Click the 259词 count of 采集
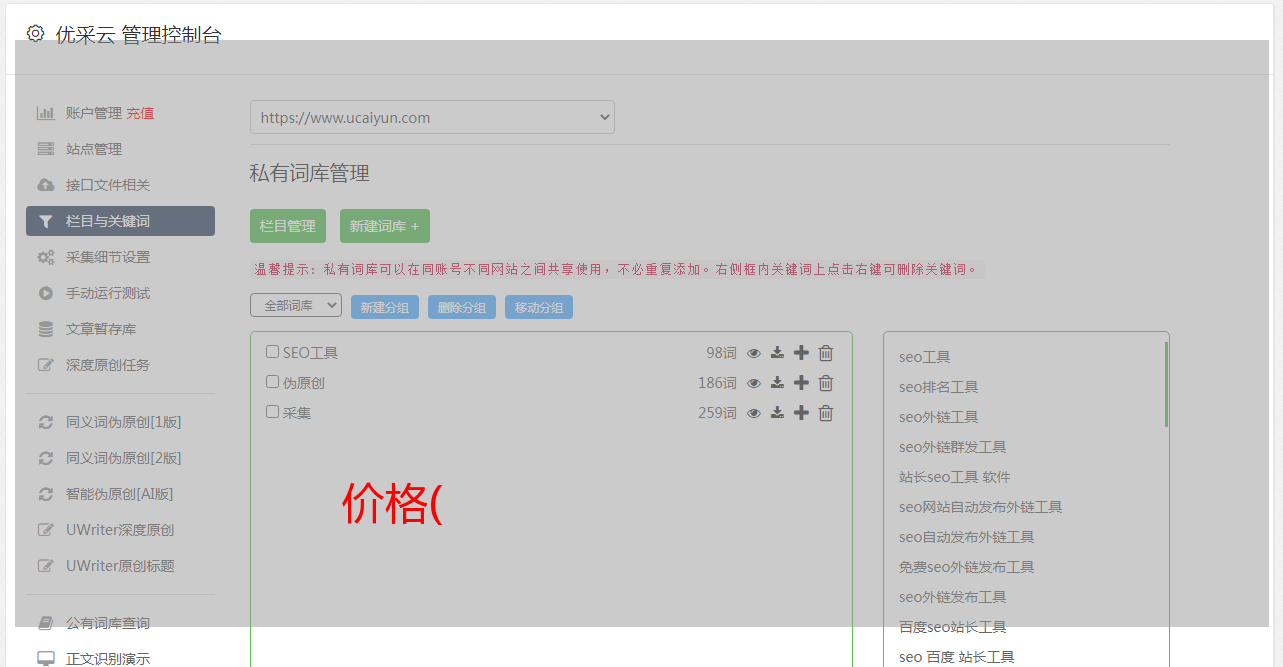Screen dimensions: 1283x667 coord(717,413)
